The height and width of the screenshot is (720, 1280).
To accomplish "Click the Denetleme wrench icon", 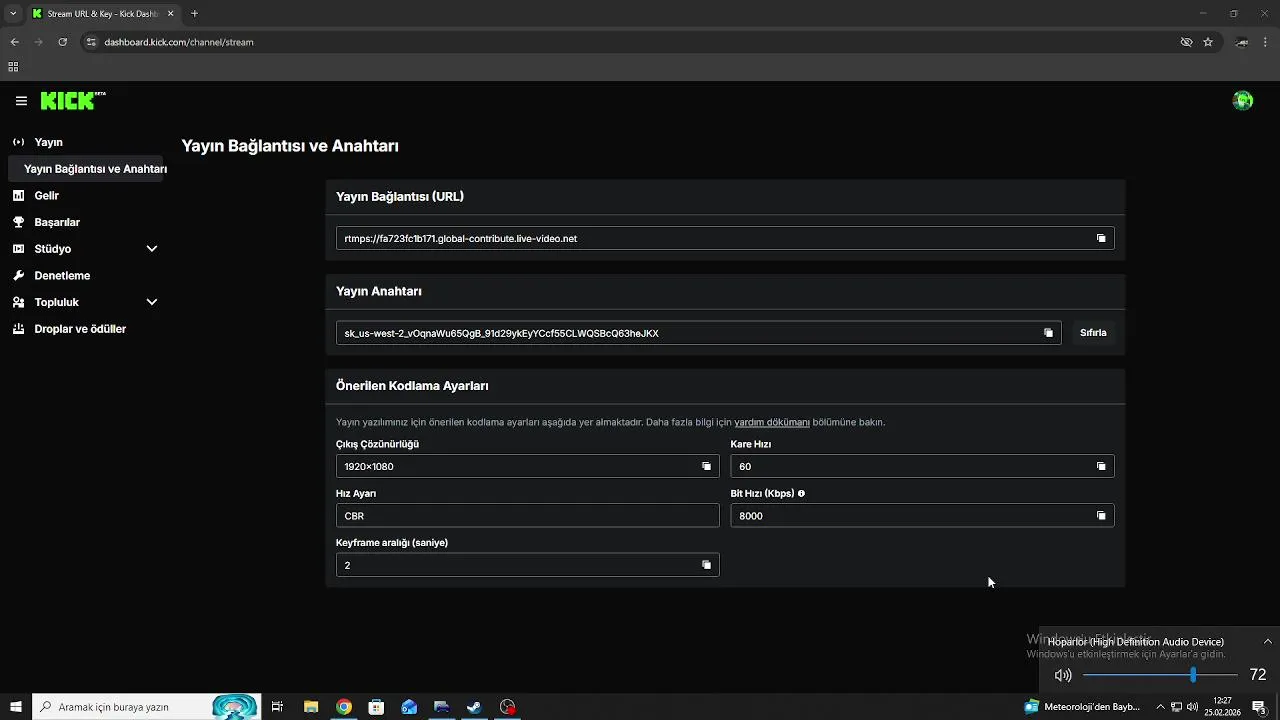I will pyautogui.click(x=18, y=275).
